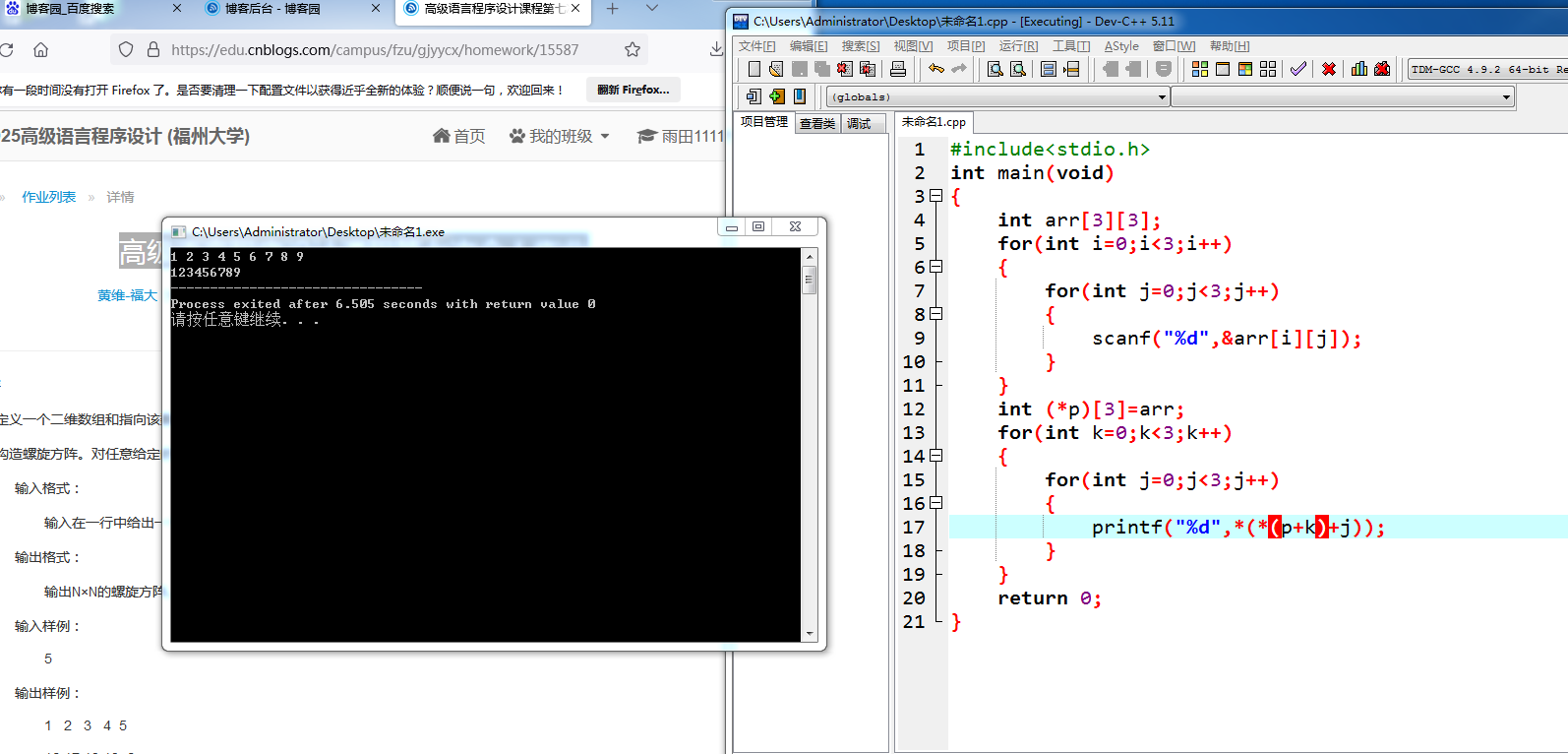The image size is (1568, 754).
Task: Click code line 17 printf statement
Action: 1237,528
